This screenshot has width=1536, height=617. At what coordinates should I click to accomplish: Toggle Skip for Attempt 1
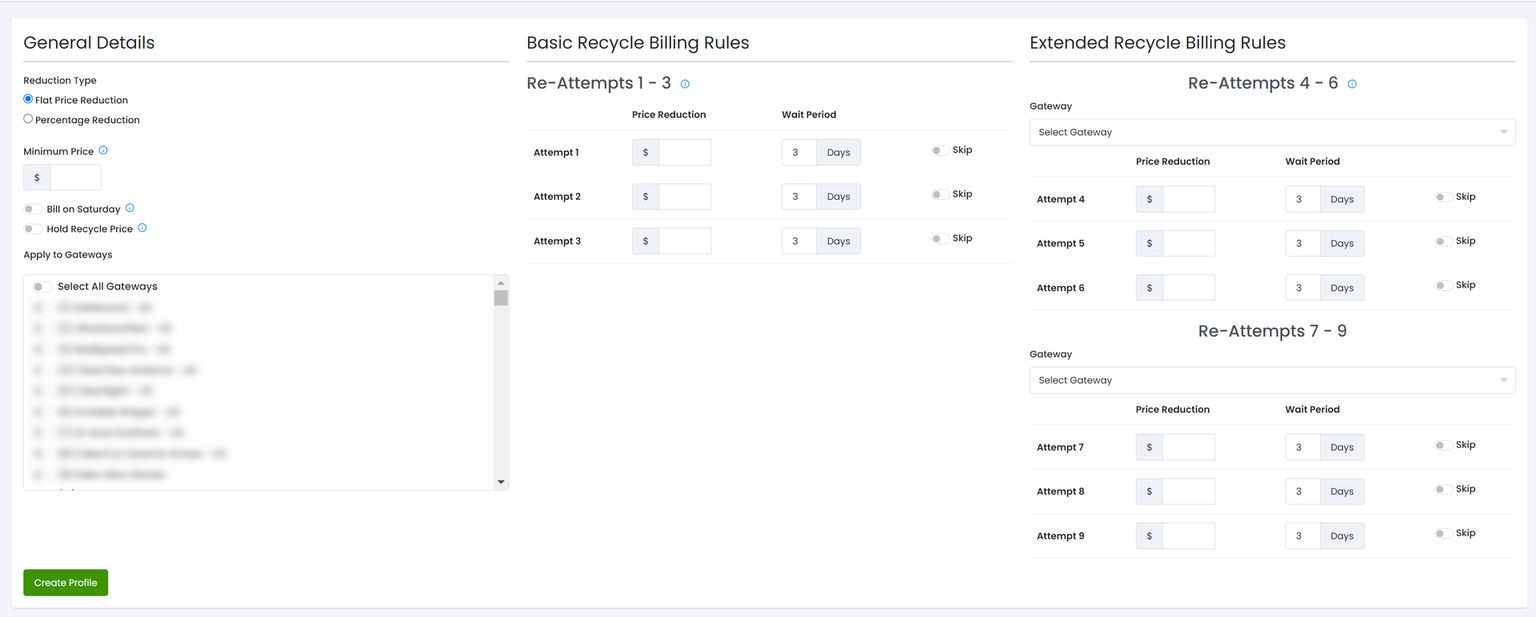(x=940, y=151)
